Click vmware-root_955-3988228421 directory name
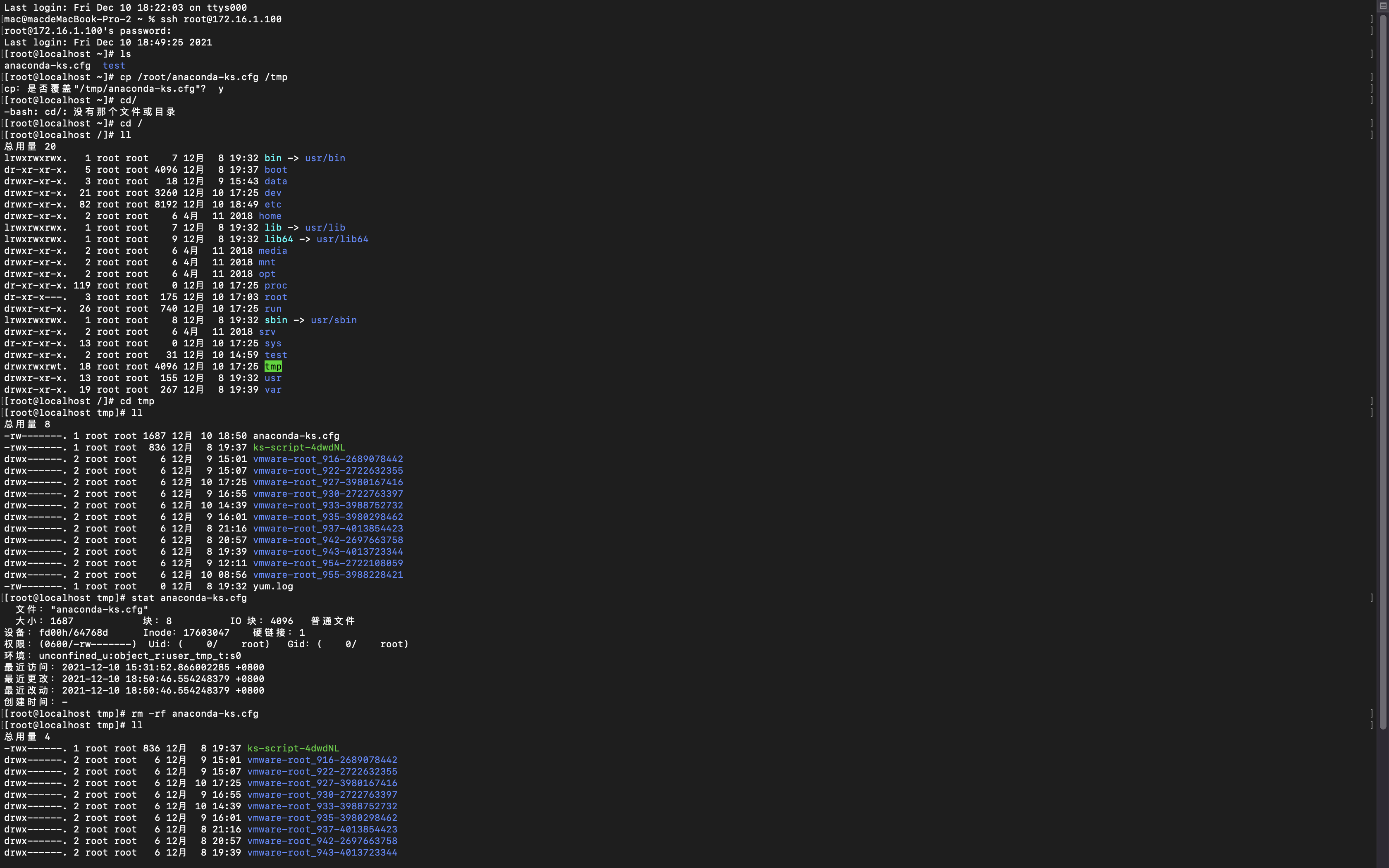This screenshot has height=868, width=1389. click(328, 575)
